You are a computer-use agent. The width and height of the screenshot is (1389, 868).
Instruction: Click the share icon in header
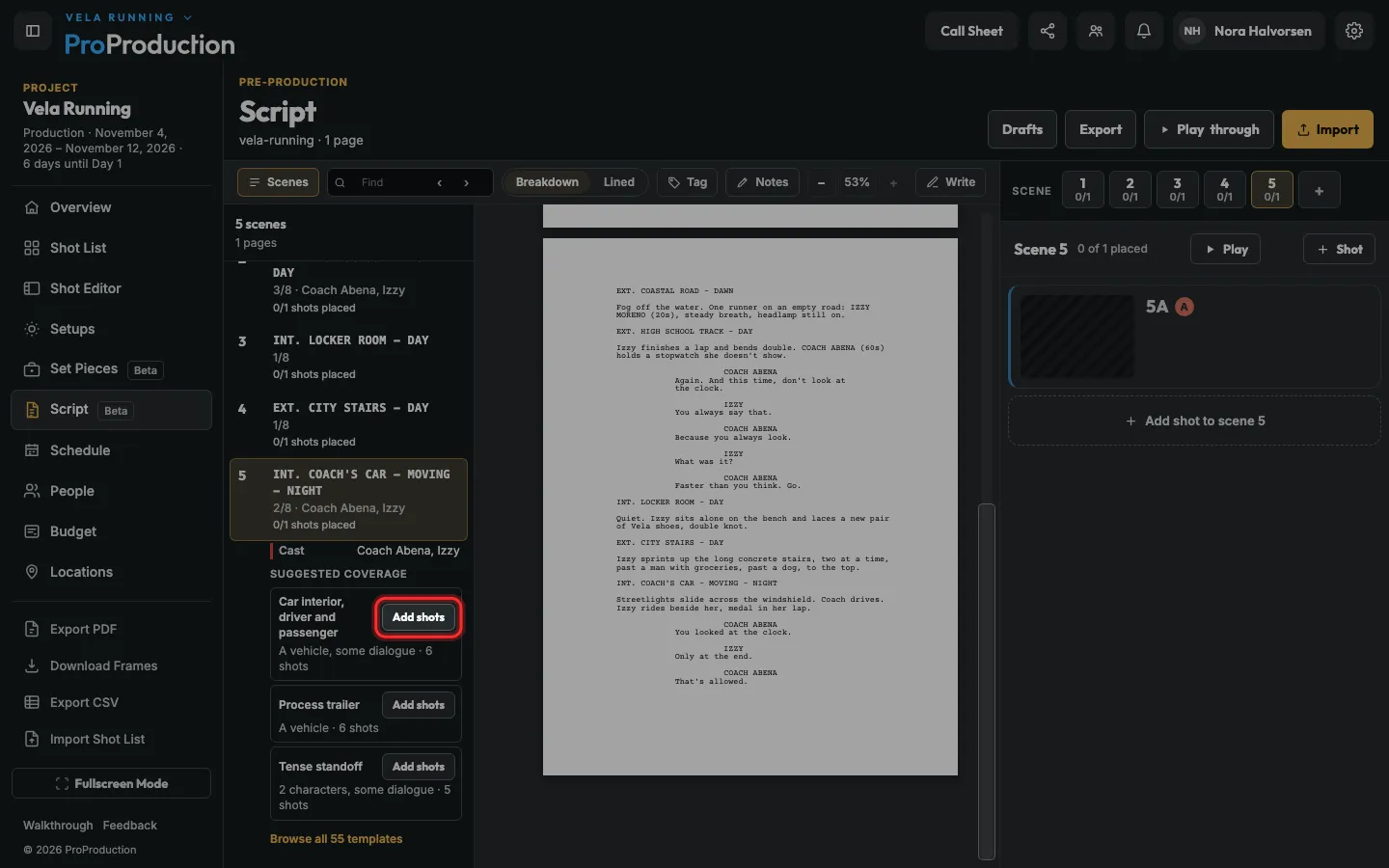(x=1048, y=31)
